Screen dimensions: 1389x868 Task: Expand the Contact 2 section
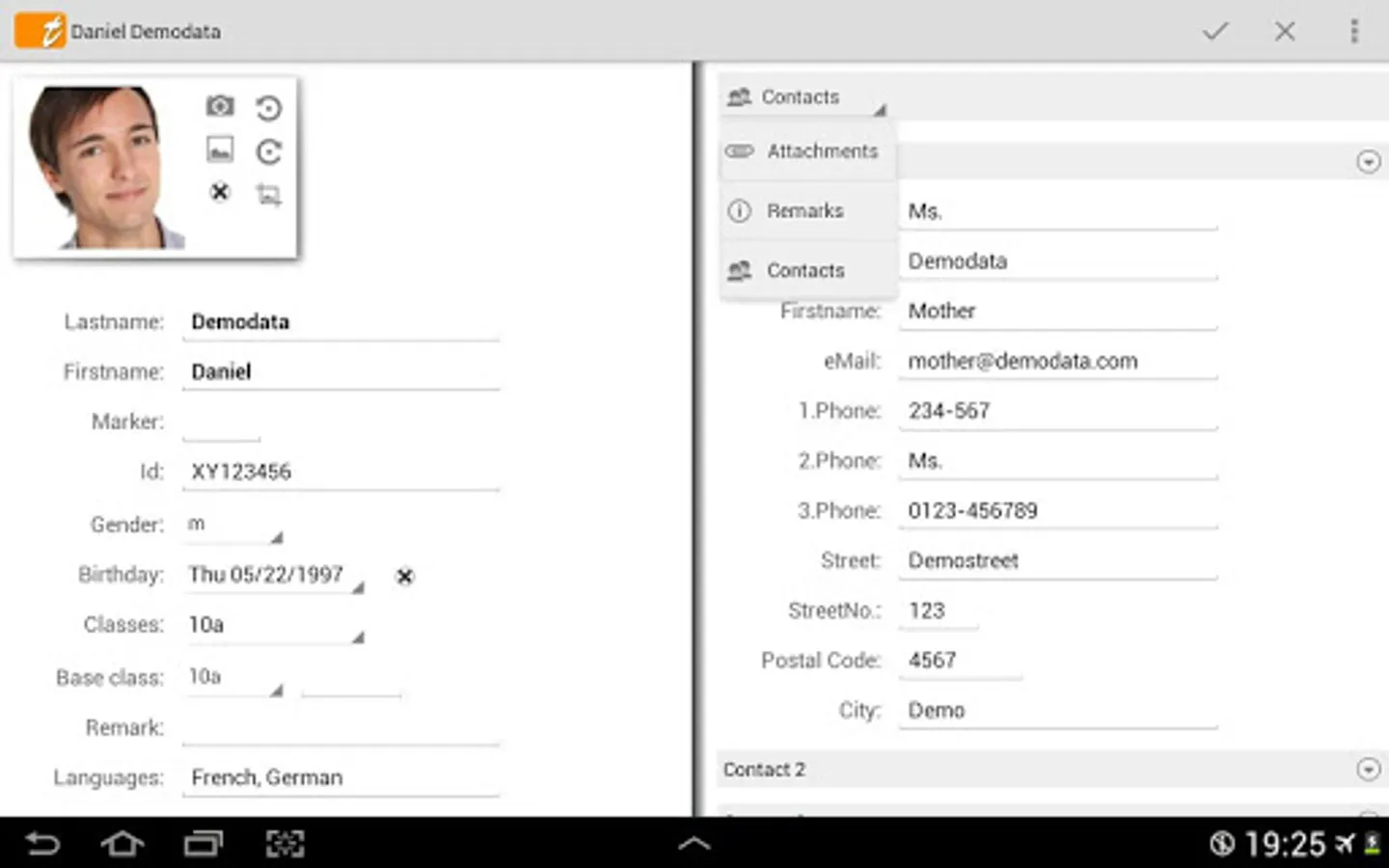(1368, 769)
